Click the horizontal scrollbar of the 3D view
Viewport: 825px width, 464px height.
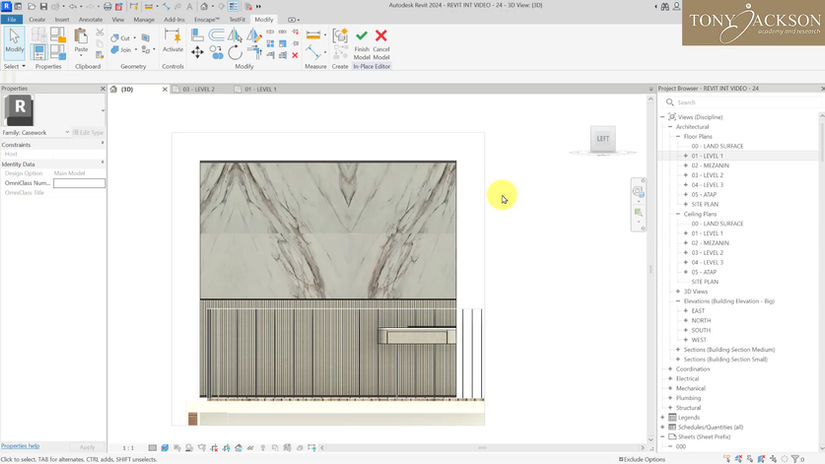pyautogui.click(x=482, y=448)
